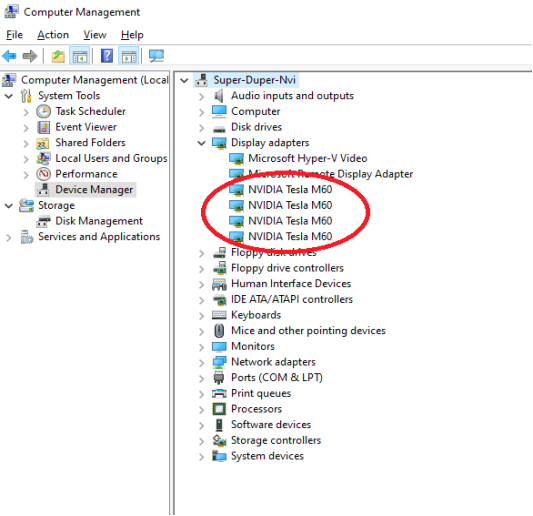Image resolution: width=533 pixels, height=516 pixels.
Task: Expand Floppy drive controllers category
Action: point(202,269)
